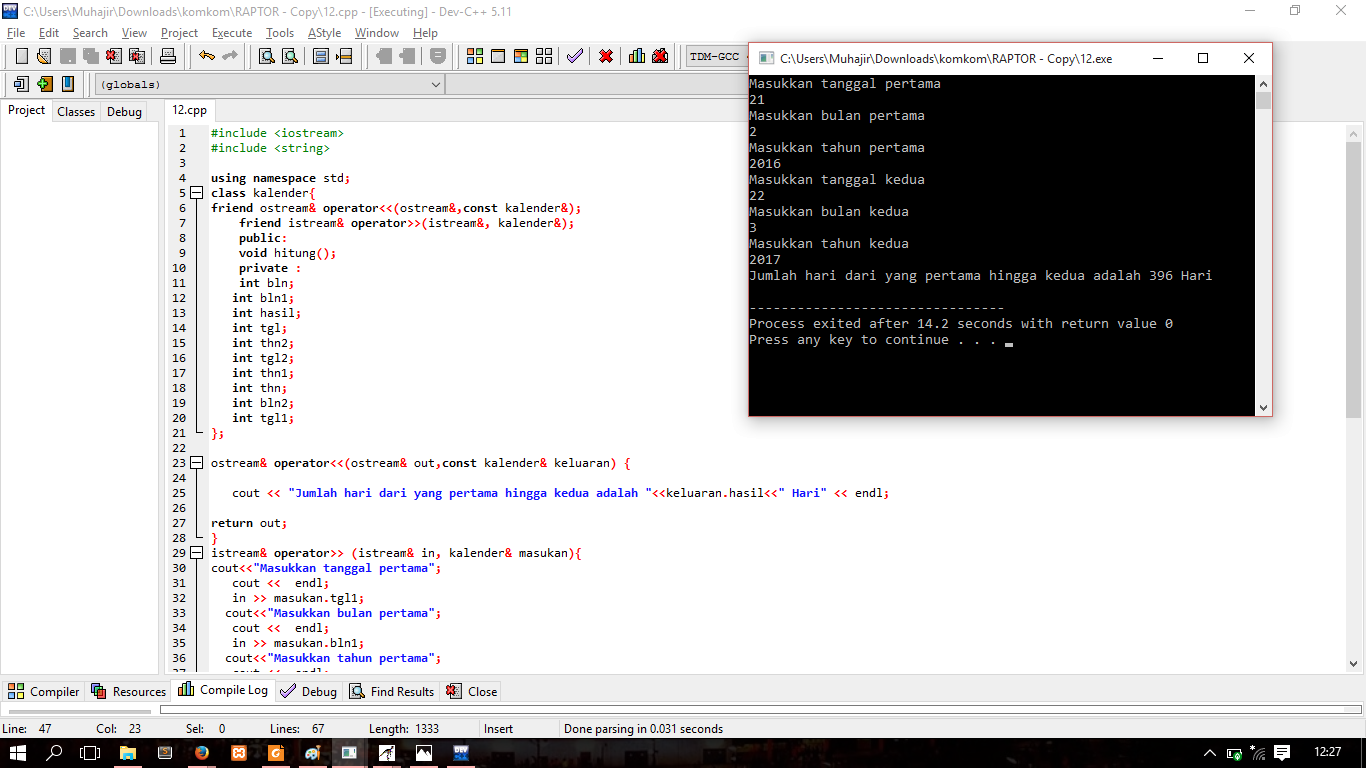Screen dimensions: 1366x768
Task: Stop execution with the red X icon
Action: (x=606, y=56)
